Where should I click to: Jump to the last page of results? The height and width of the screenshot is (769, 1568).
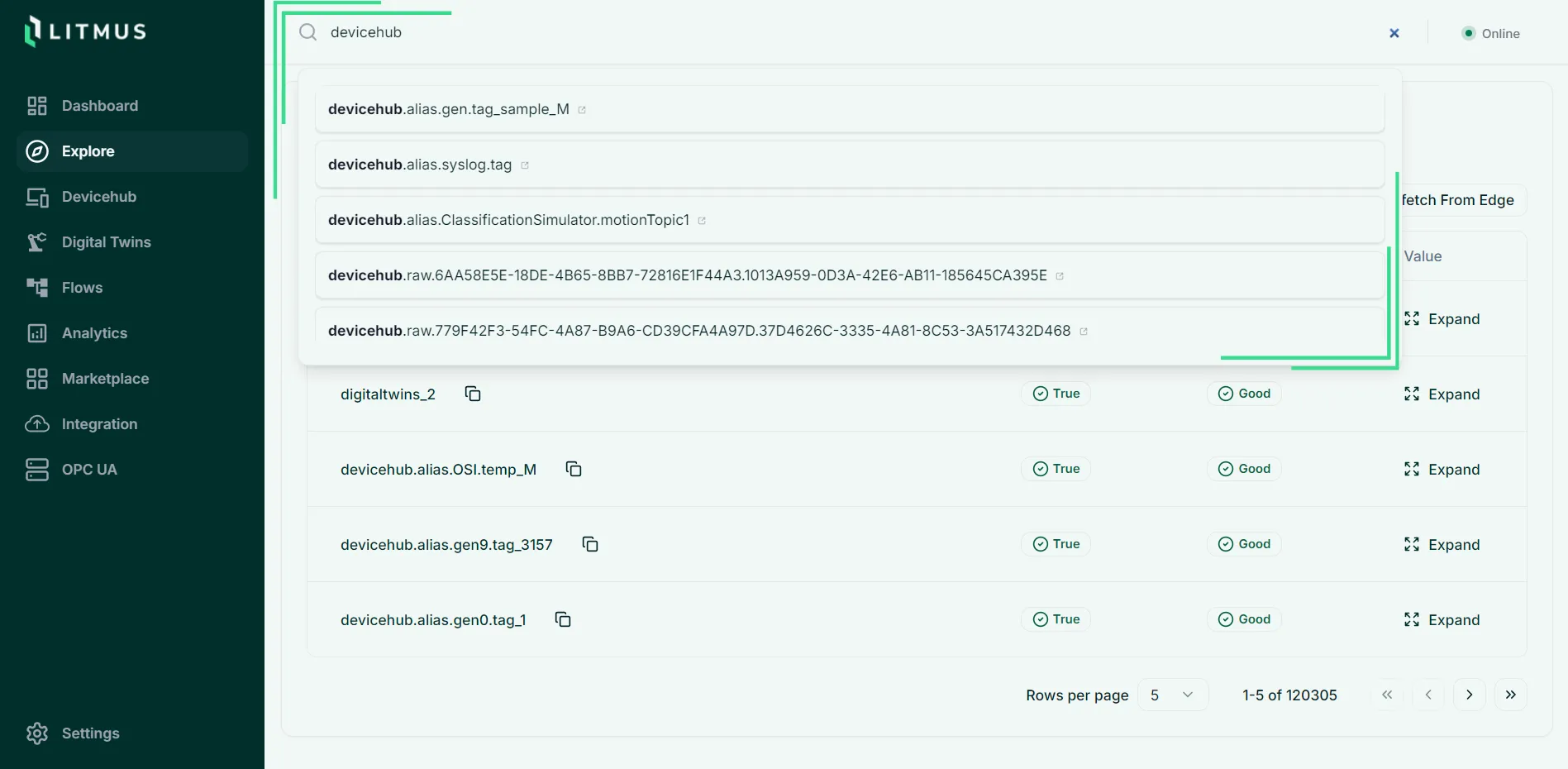tap(1511, 695)
